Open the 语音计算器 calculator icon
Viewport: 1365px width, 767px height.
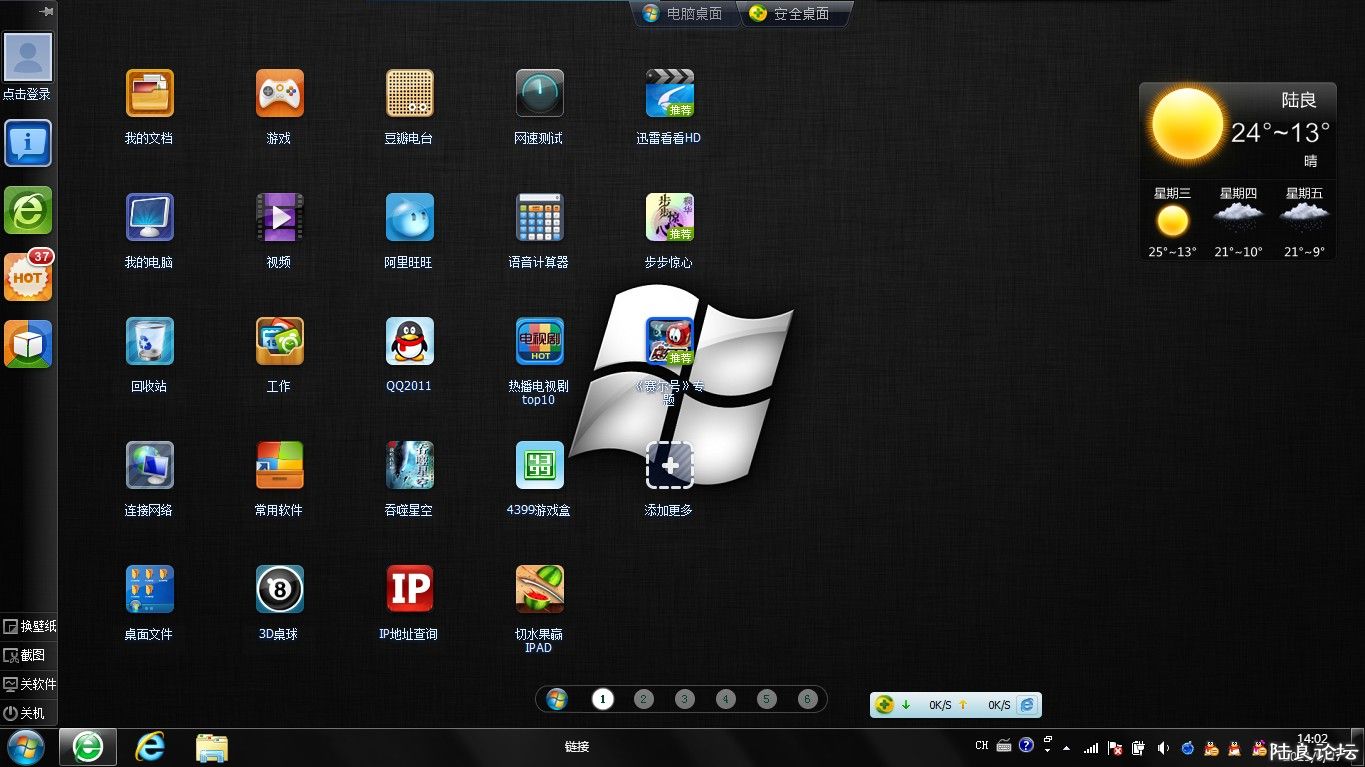pos(539,218)
